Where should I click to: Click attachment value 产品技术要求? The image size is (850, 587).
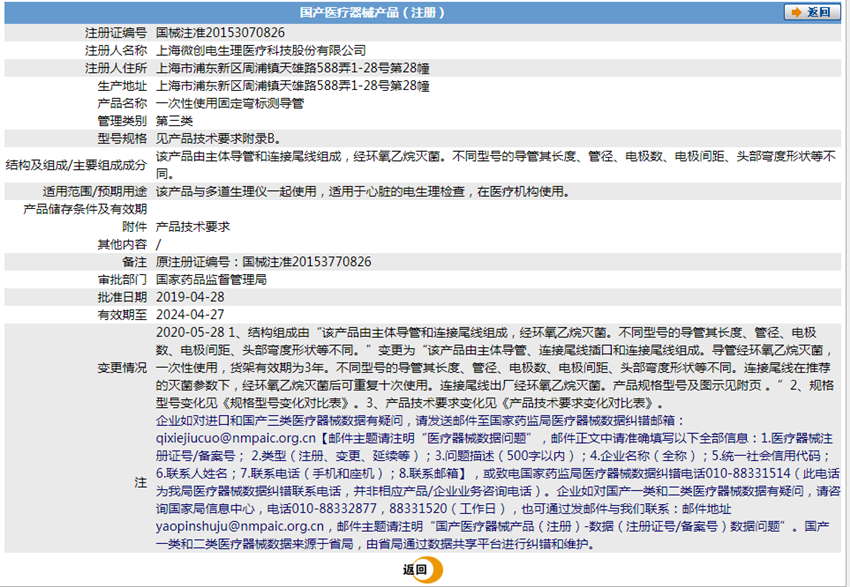tap(193, 227)
